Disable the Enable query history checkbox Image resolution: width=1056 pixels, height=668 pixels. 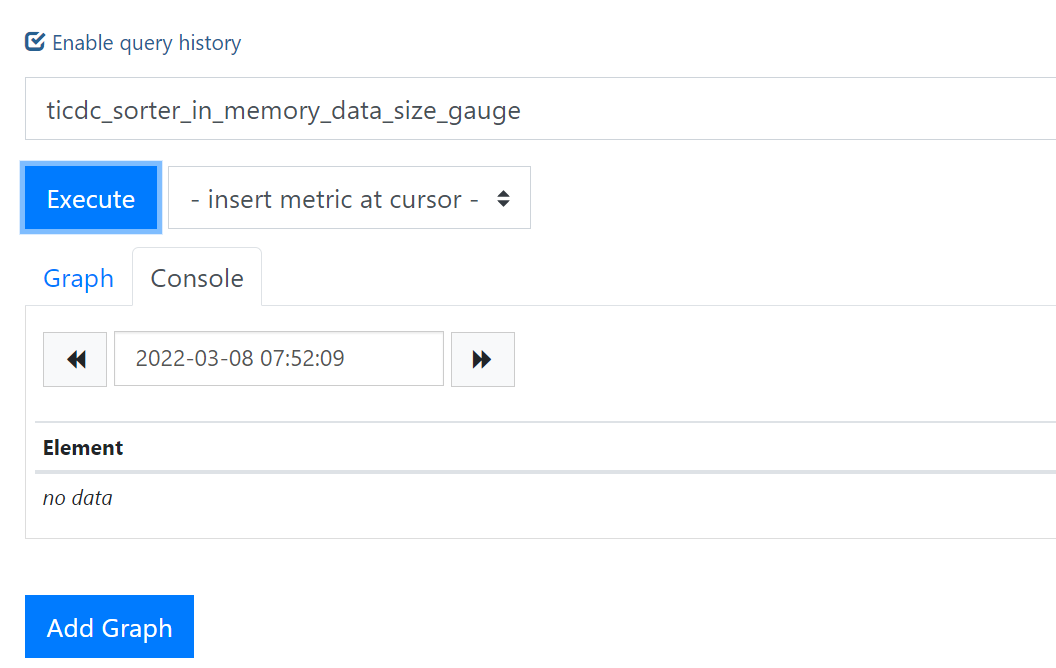pyautogui.click(x=35, y=42)
